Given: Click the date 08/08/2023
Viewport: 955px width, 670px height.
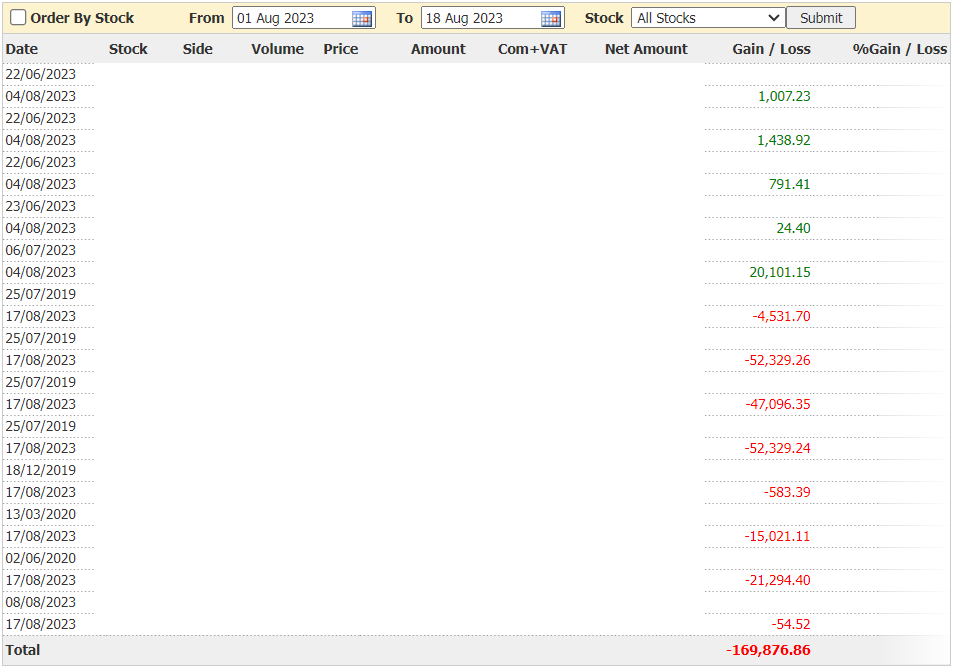Looking at the screenshot, I should pyautogui.click(x=41, y=602).
